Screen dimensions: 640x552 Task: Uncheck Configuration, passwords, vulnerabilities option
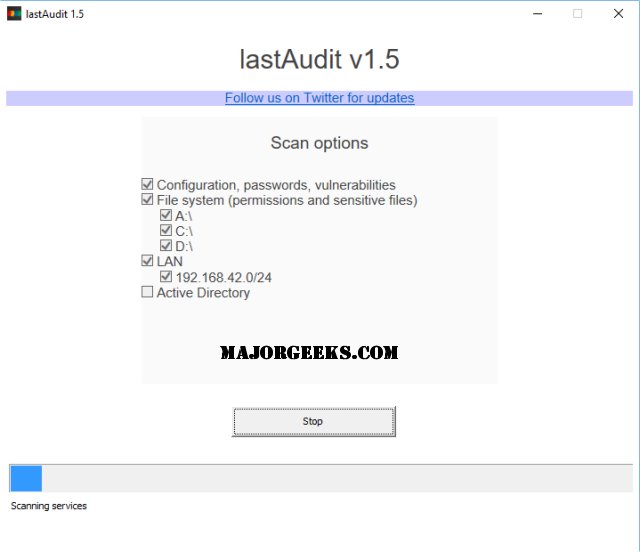pyautogui.click(x=147, y=184)
